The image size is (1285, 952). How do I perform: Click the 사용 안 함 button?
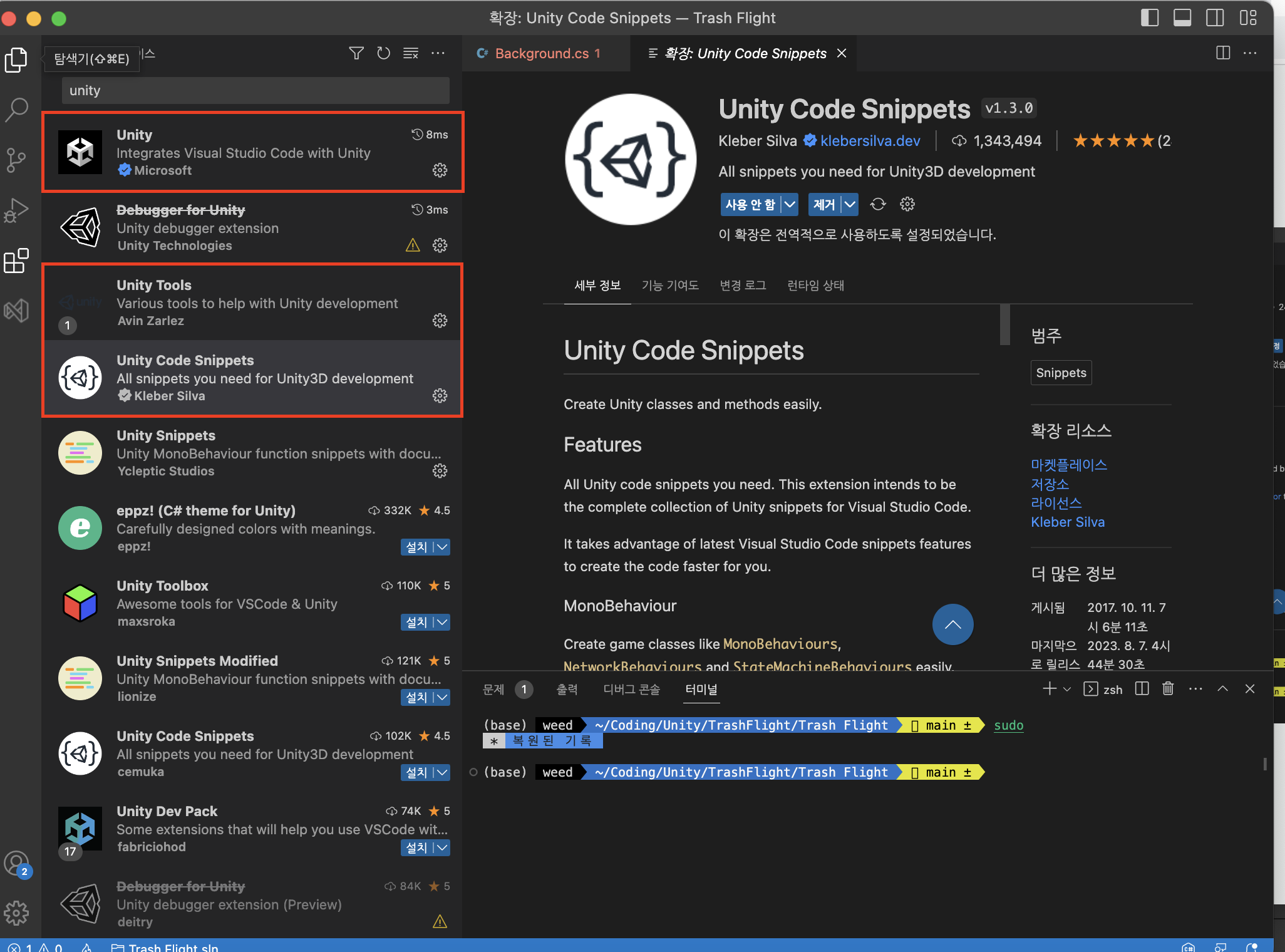750,204
